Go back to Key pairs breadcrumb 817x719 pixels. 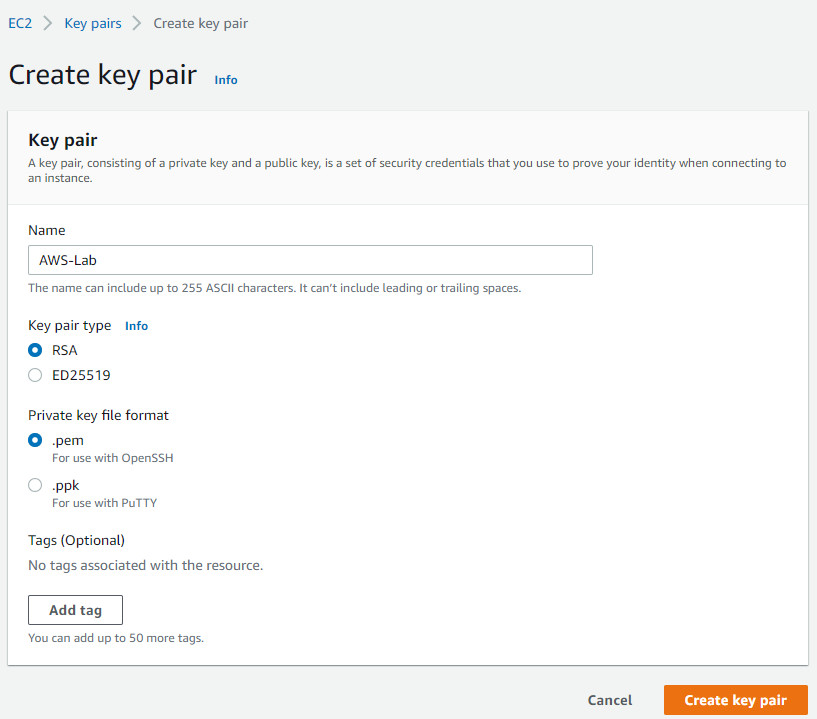(x=93, y=23)
